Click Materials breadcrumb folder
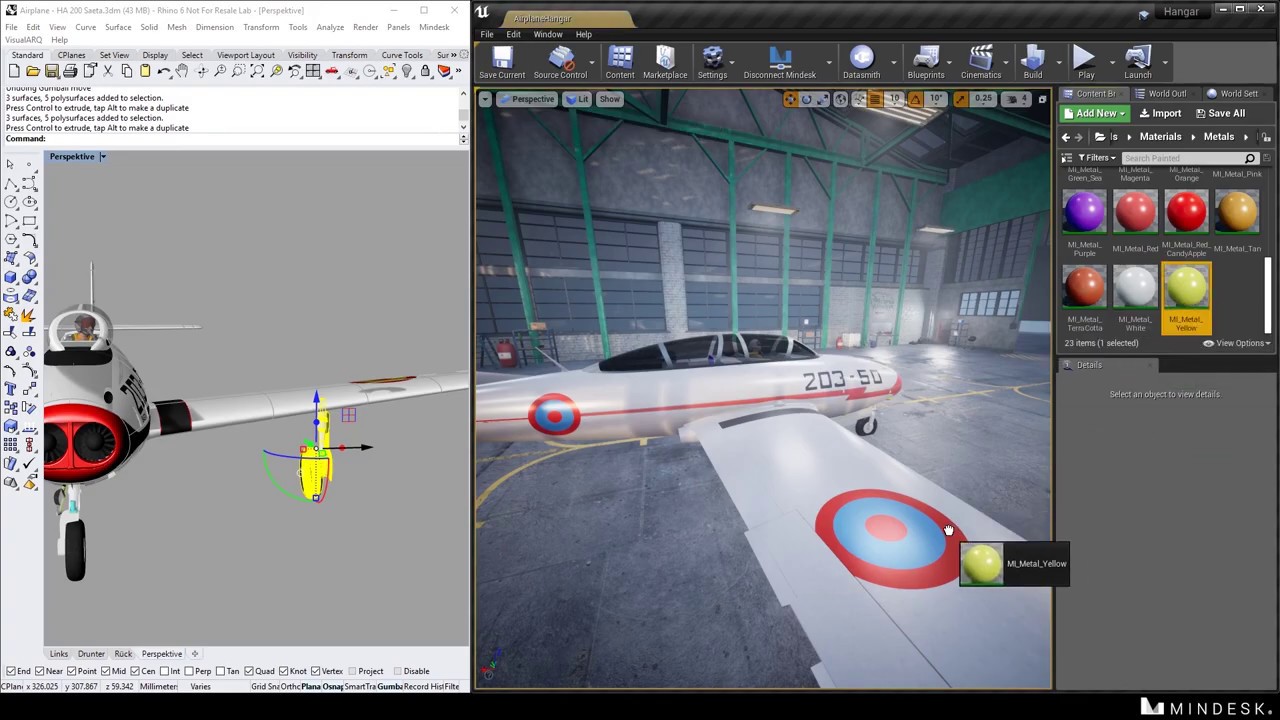This screenshot has height=720, width=1280. click(1160, 137)
